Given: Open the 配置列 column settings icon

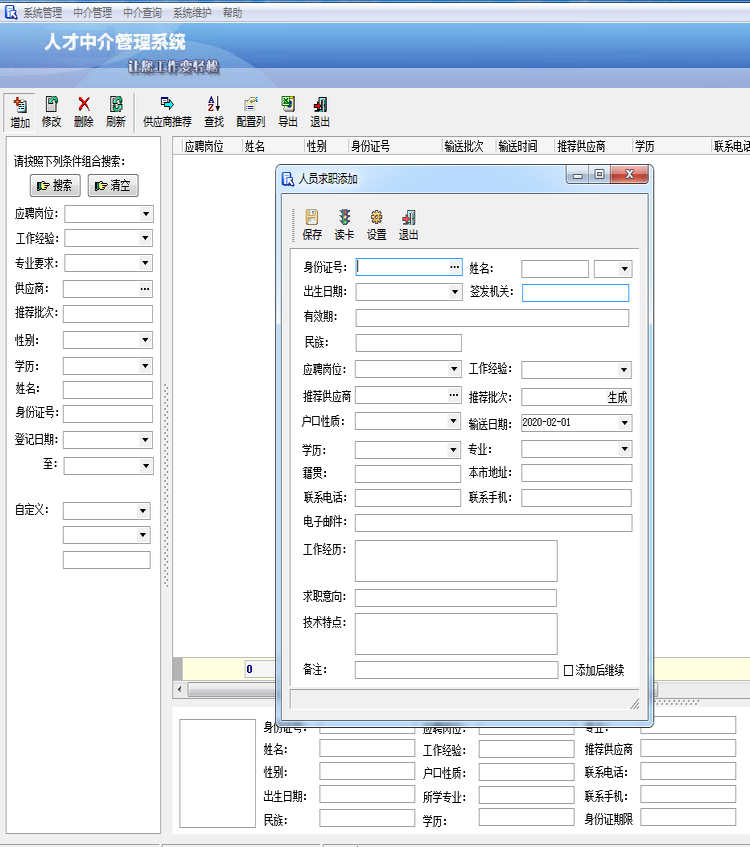Looking at the screenshot, I should 251,112.
